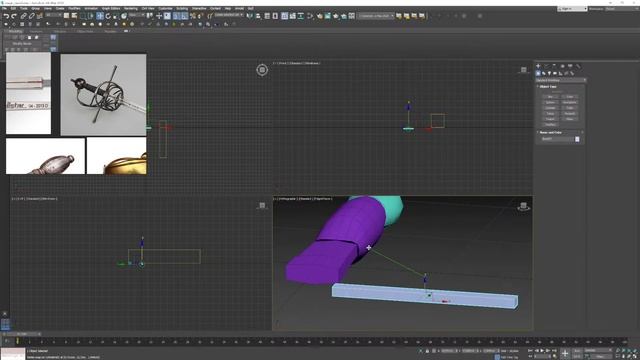This screenshot has width=640, height=360.
Task: Switch to Hierarchy command panel tab
Action: [554, 65]
